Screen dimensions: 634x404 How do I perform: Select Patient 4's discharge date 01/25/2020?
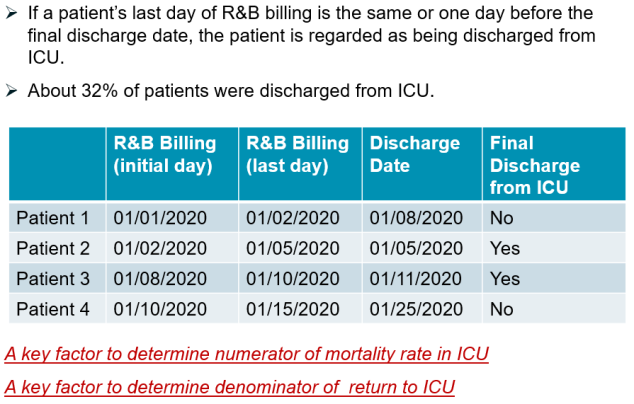(x=416, y=309)
